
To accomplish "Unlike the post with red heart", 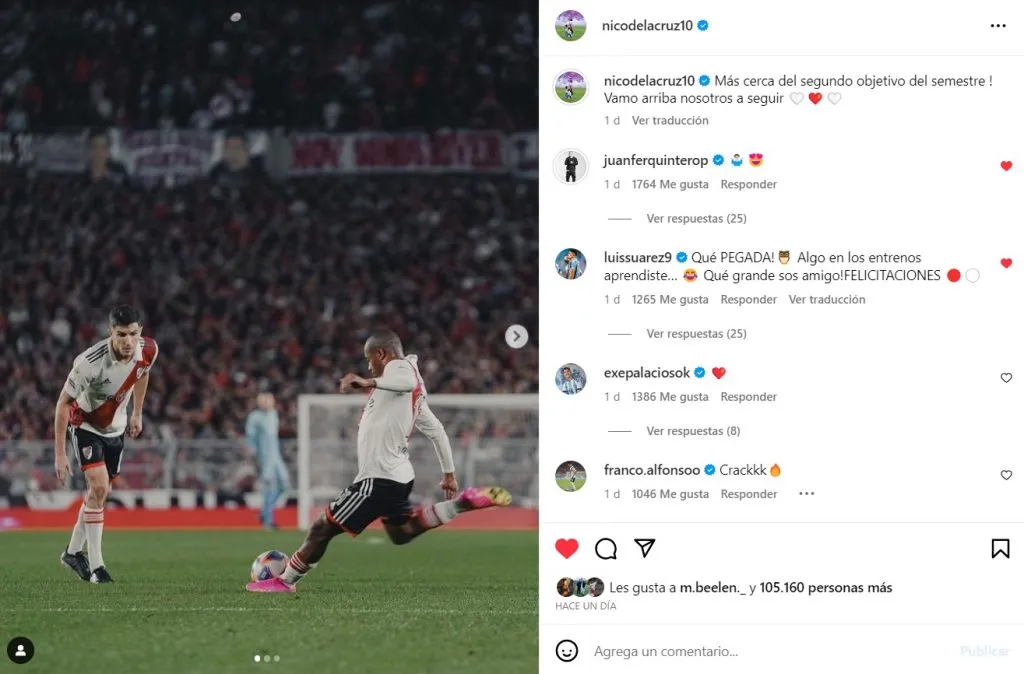I will 566,549.
